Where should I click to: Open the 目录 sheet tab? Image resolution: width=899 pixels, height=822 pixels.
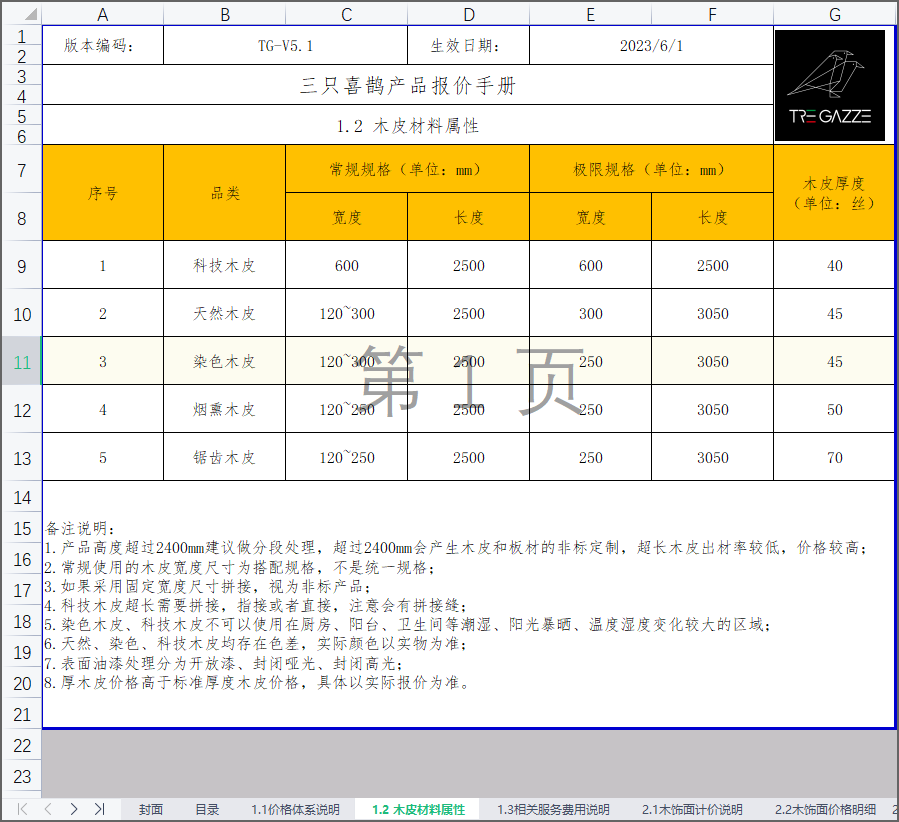tap(207, 809)
